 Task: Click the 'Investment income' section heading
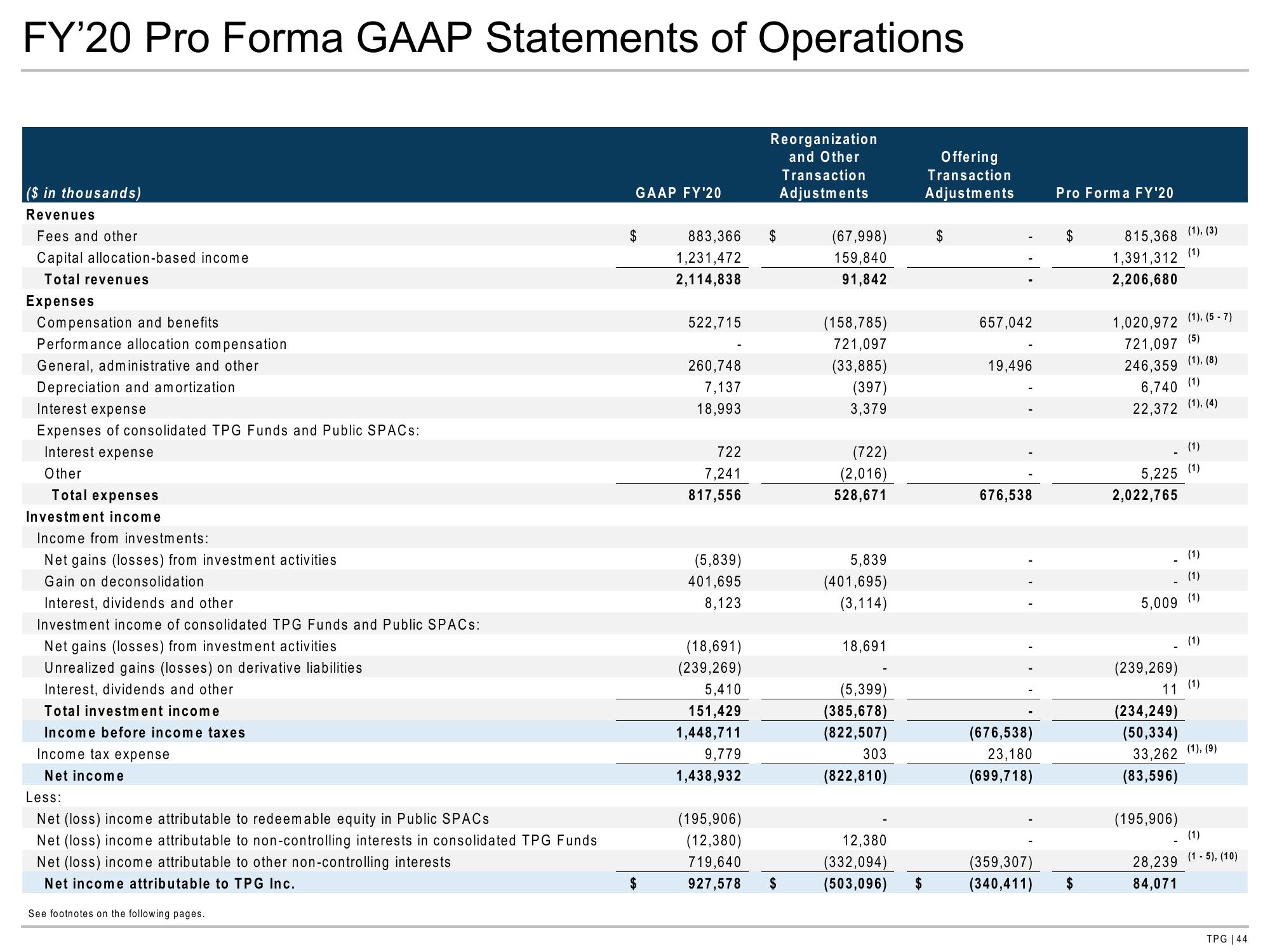pyautogui.click(x=94, y=517)
